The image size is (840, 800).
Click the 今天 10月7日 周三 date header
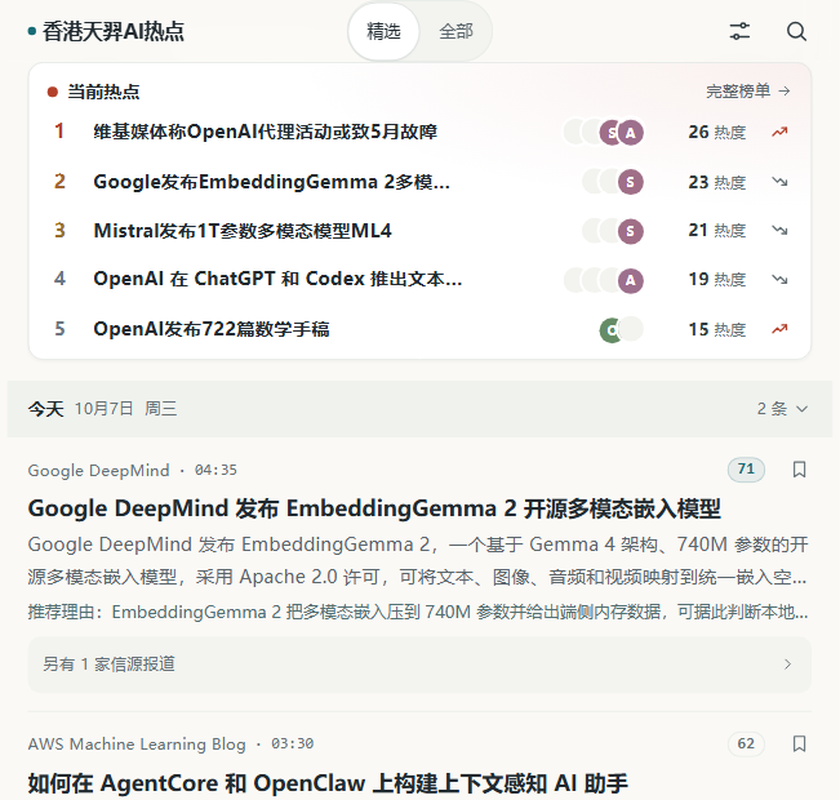102,409
